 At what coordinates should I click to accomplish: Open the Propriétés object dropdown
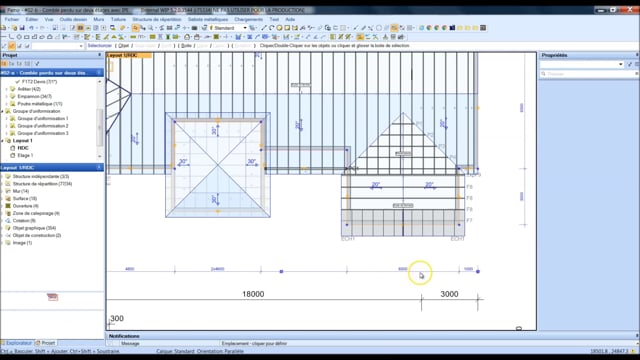[621, 64]
